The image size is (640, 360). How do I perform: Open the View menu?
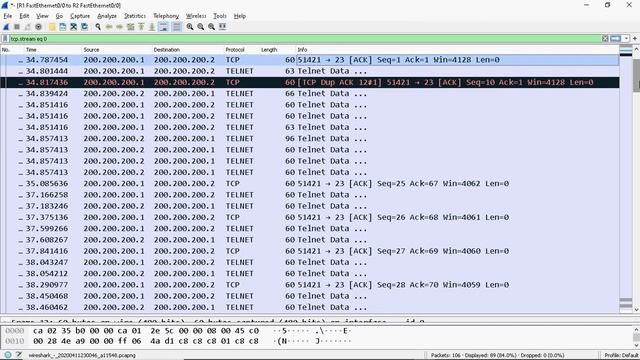click(x=42, y=16)
